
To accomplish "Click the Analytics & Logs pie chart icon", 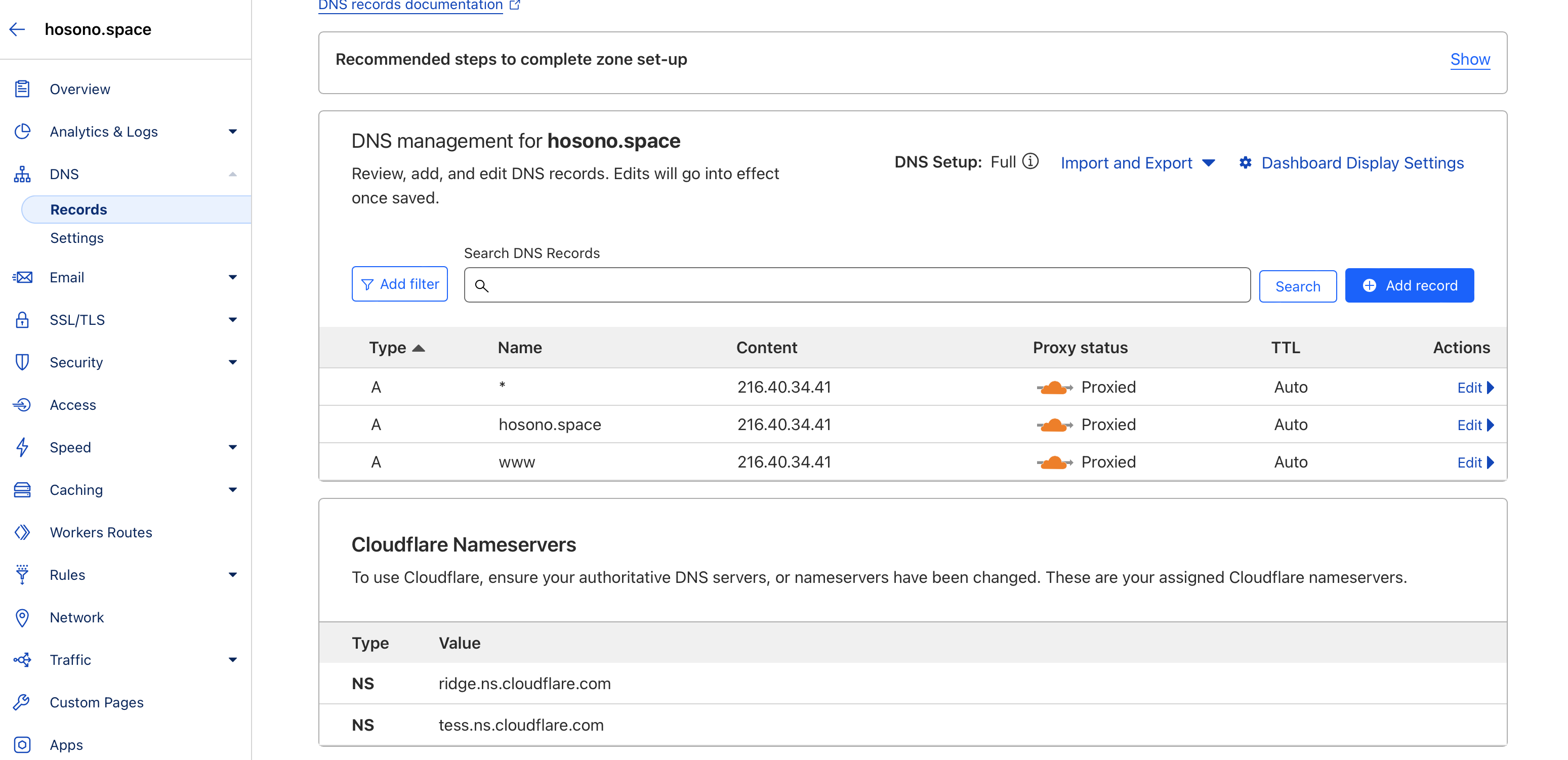I will [x=22, y=132].
